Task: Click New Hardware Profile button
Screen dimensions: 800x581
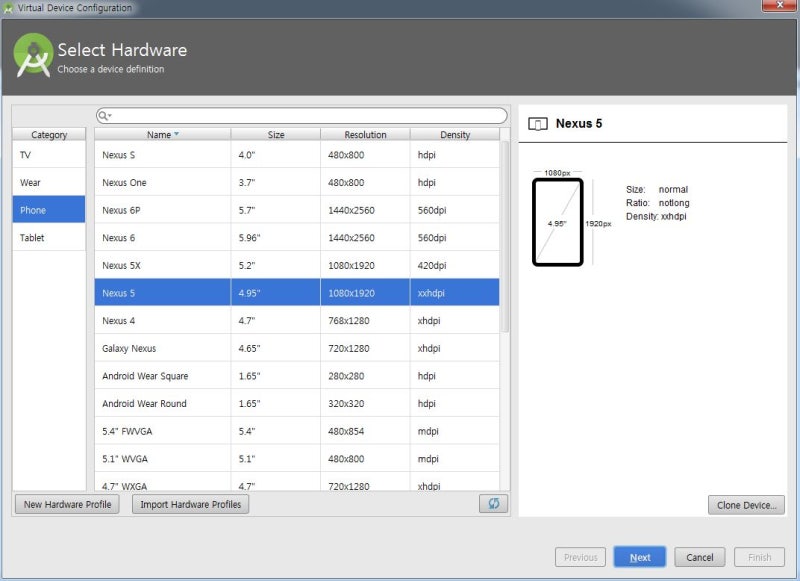Action: [x=67, y=504]
